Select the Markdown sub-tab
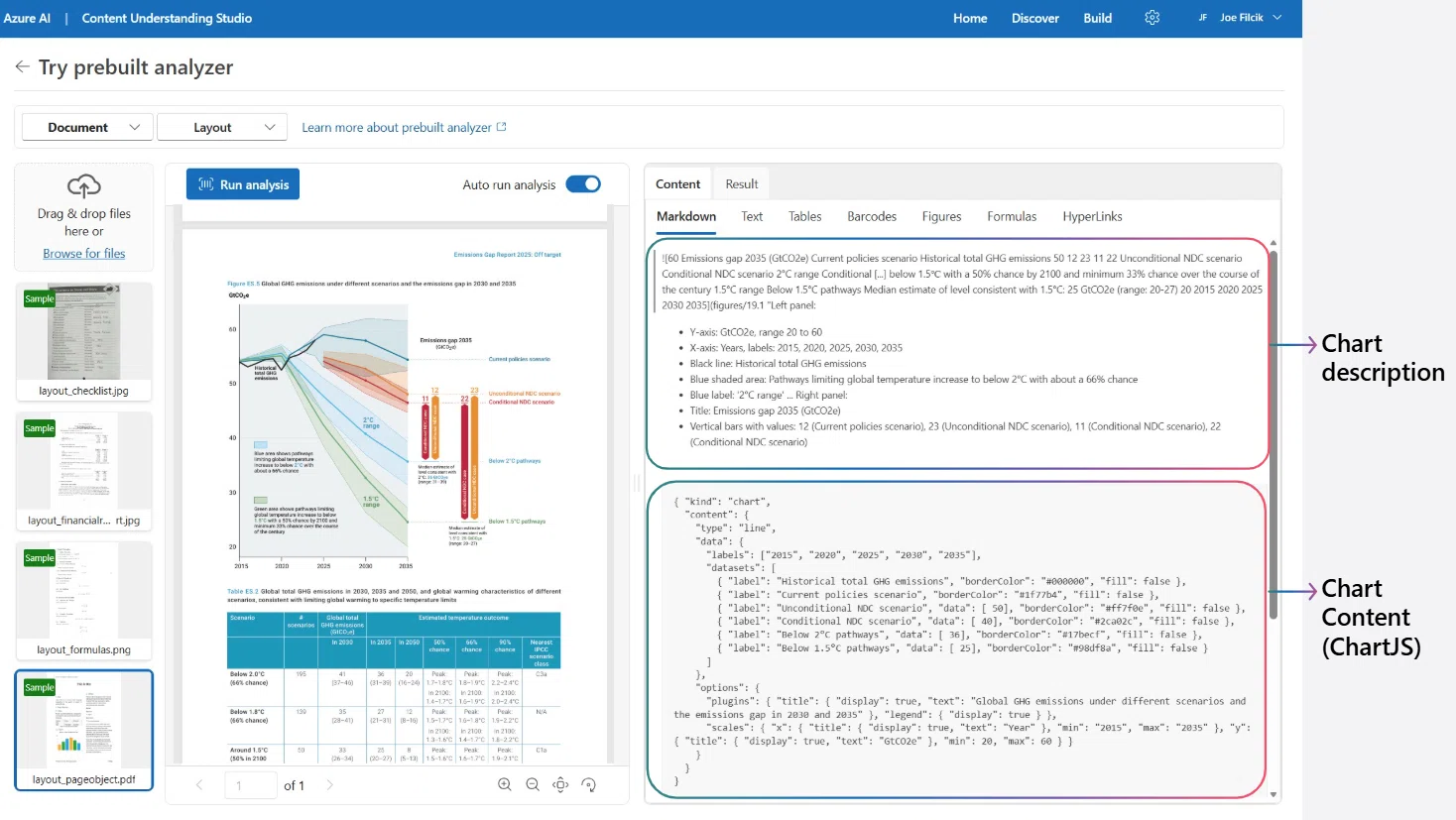This screenshot has width=1456, height=820. point(686,216)
